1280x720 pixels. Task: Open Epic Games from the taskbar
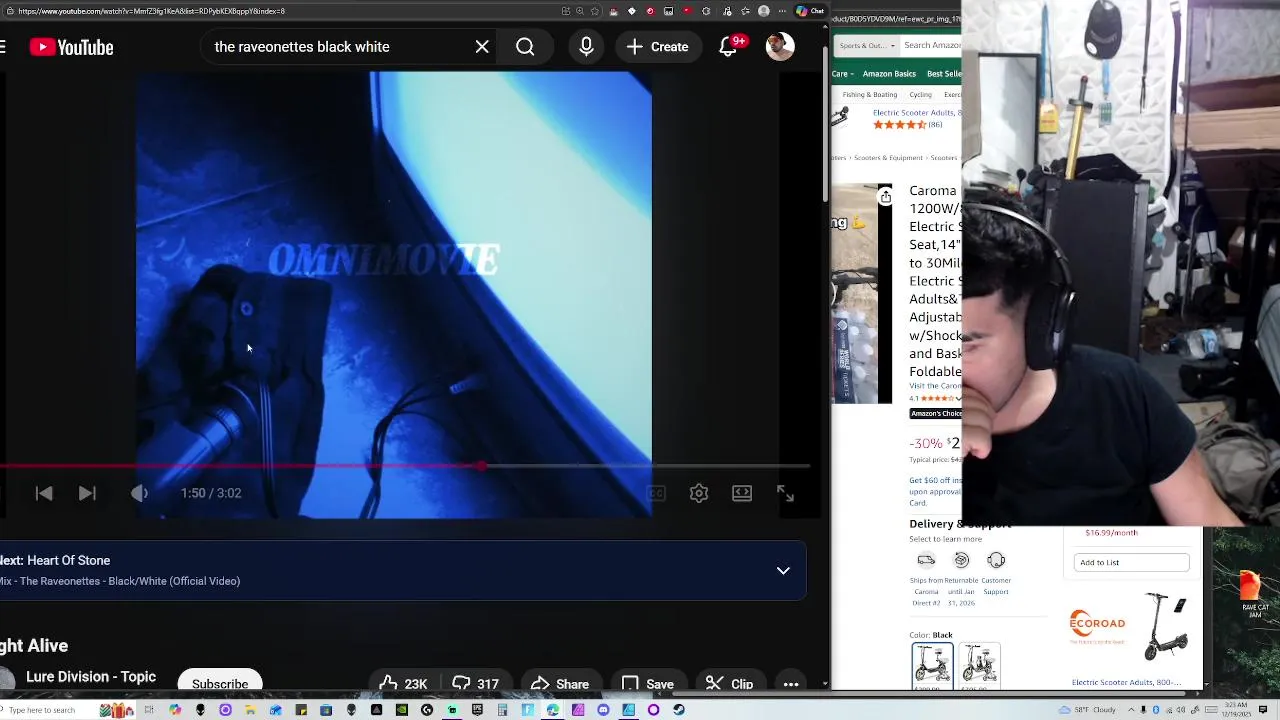[477, 710]
